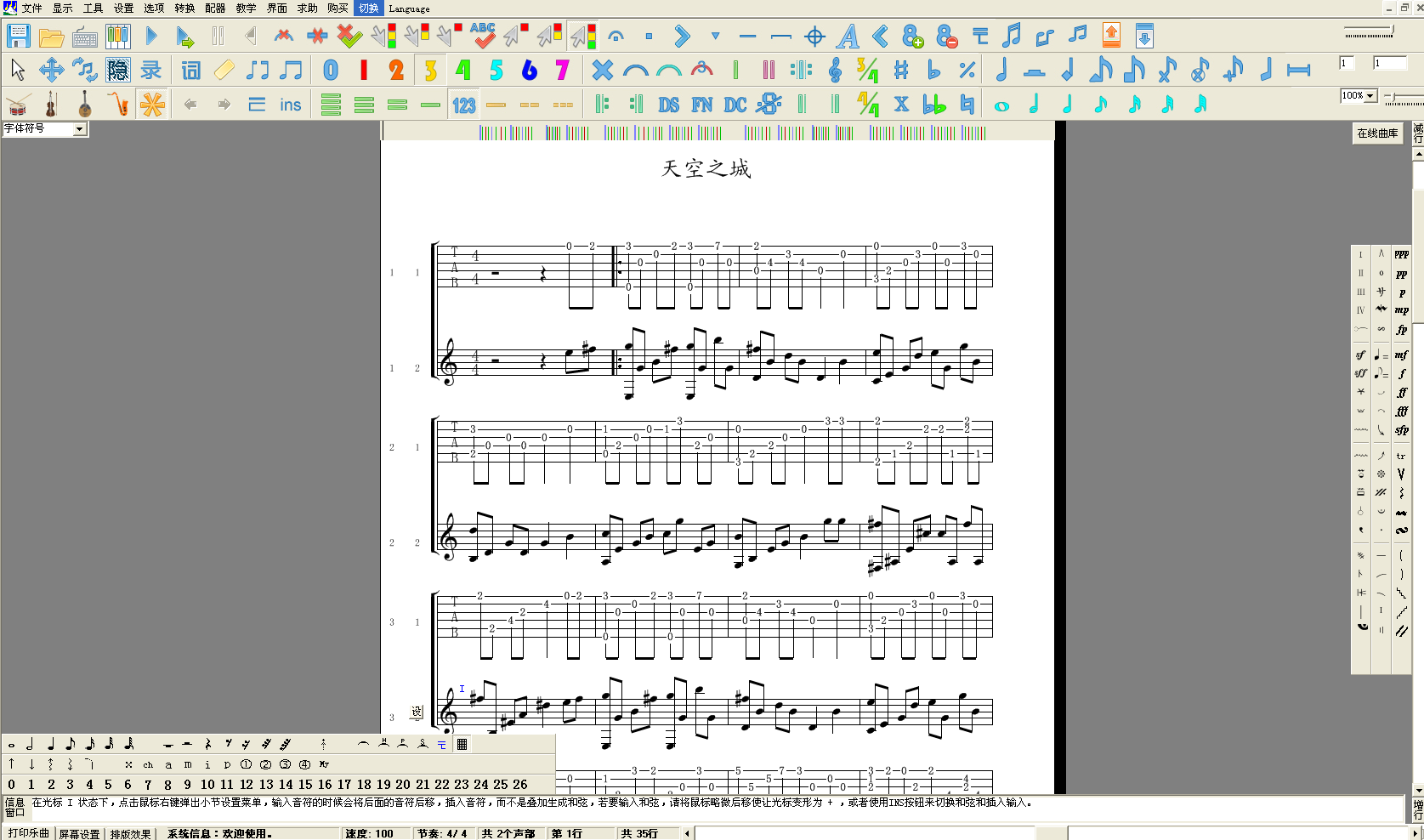Select the ppp dynamic marking
The image size is (1424, 840).
(x=1402, y=254)
